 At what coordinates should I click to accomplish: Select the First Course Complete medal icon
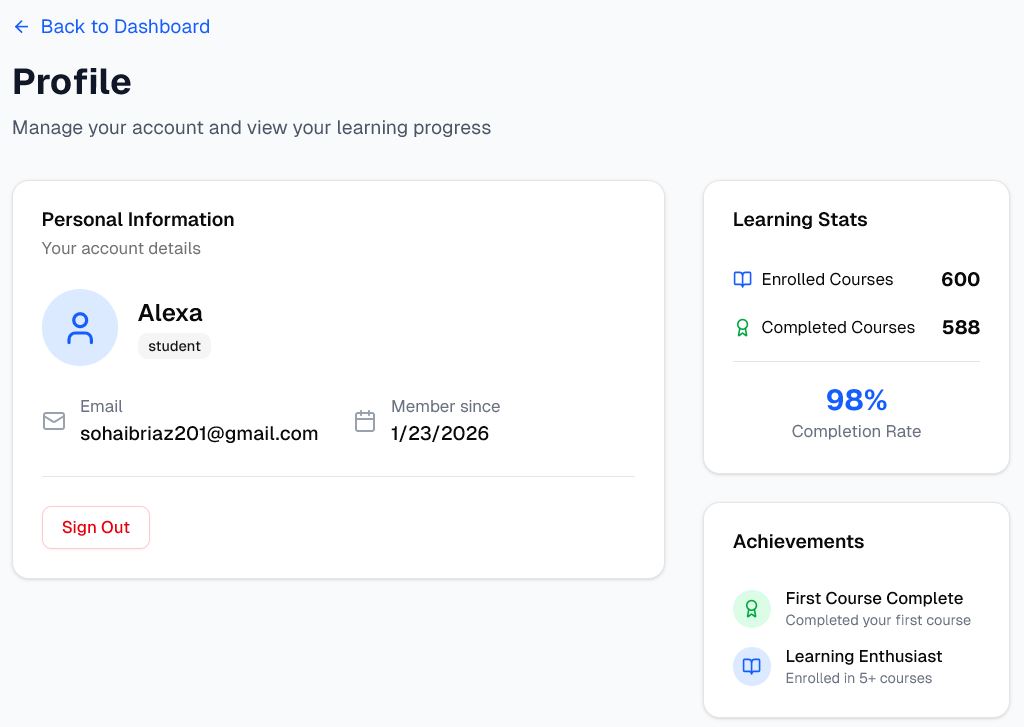tap(751, 609)
